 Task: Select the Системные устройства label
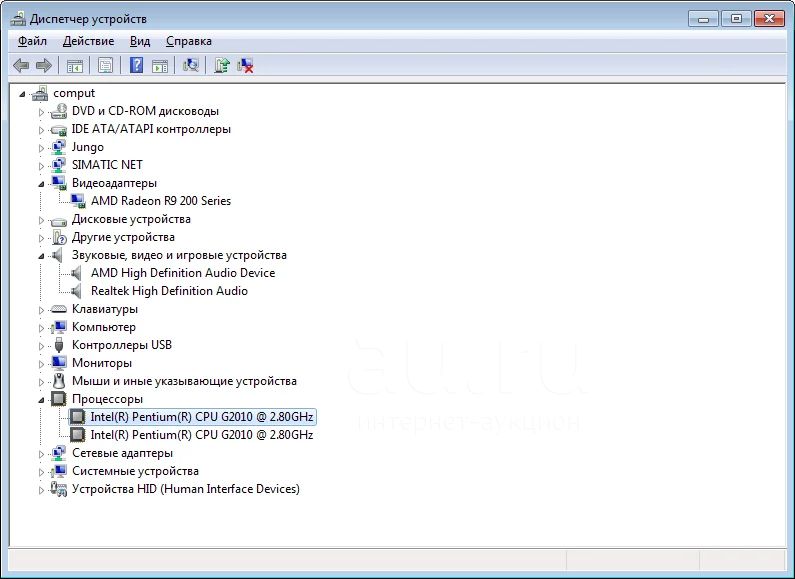(x=135, y=471)
